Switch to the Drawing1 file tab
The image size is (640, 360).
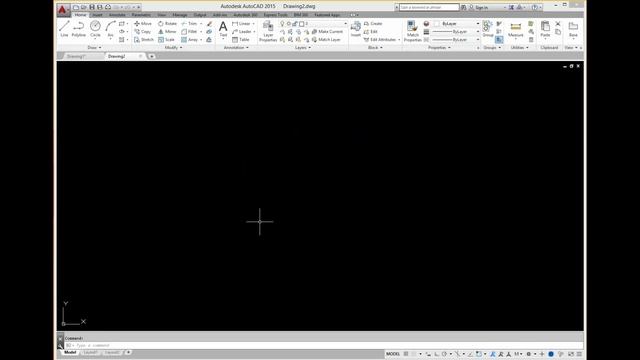(76, 56)
